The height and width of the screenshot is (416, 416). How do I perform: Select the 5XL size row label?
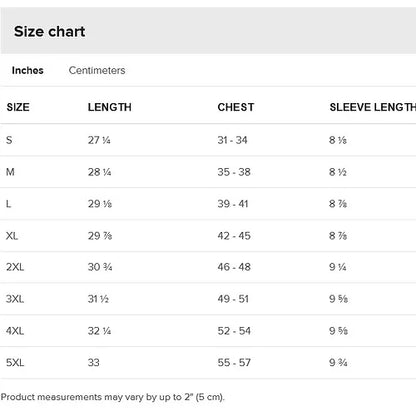[15, 362]
